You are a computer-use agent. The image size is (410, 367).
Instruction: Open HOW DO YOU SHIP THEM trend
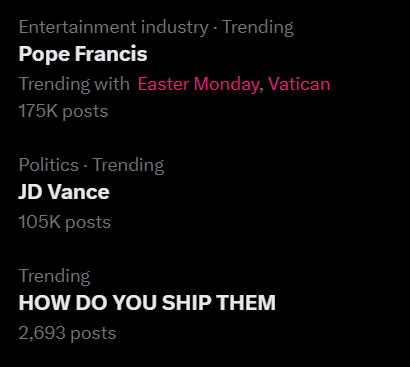(x=147, y=303)
